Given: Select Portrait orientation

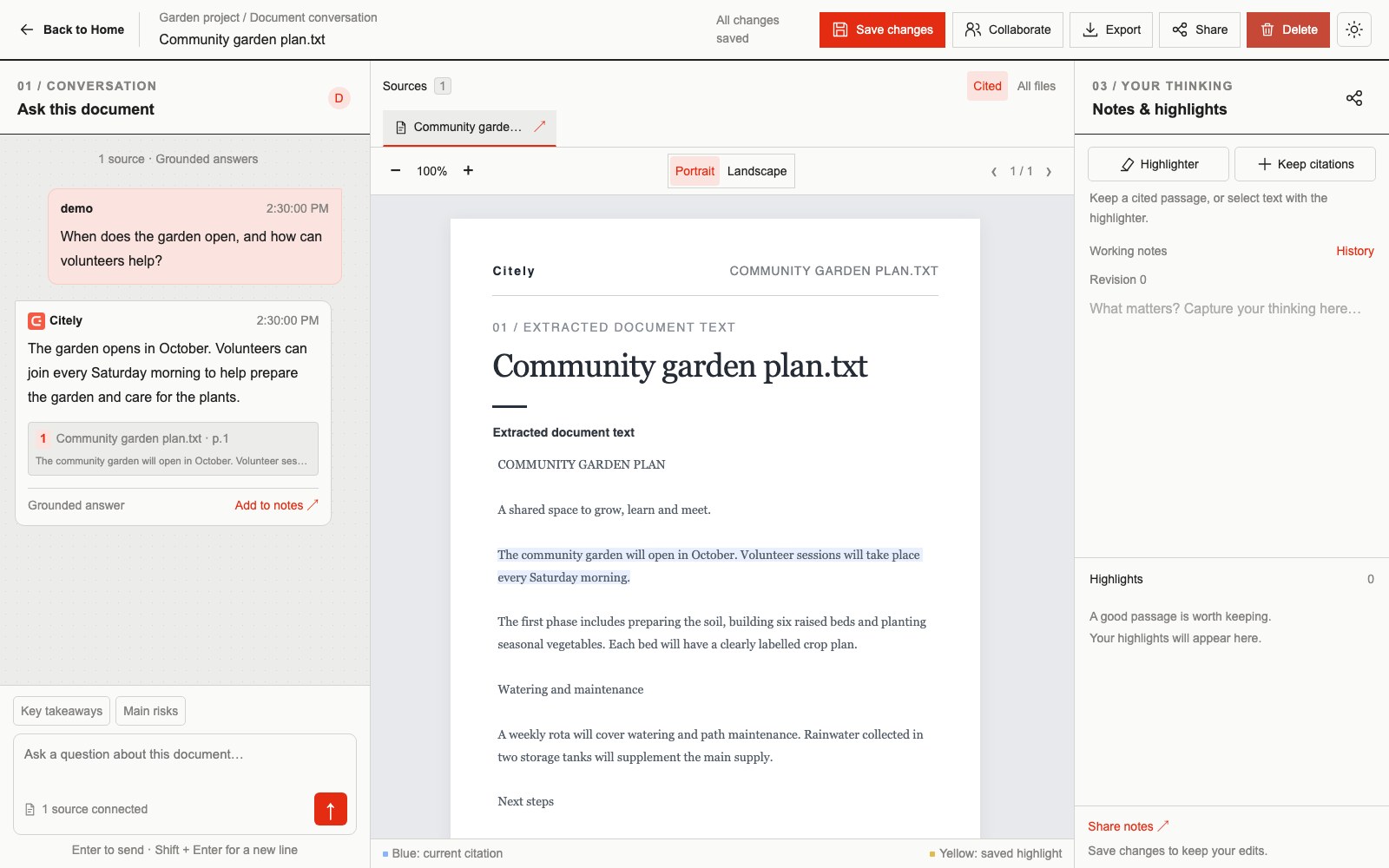Looking at the screenshot, I should [694, 171].
